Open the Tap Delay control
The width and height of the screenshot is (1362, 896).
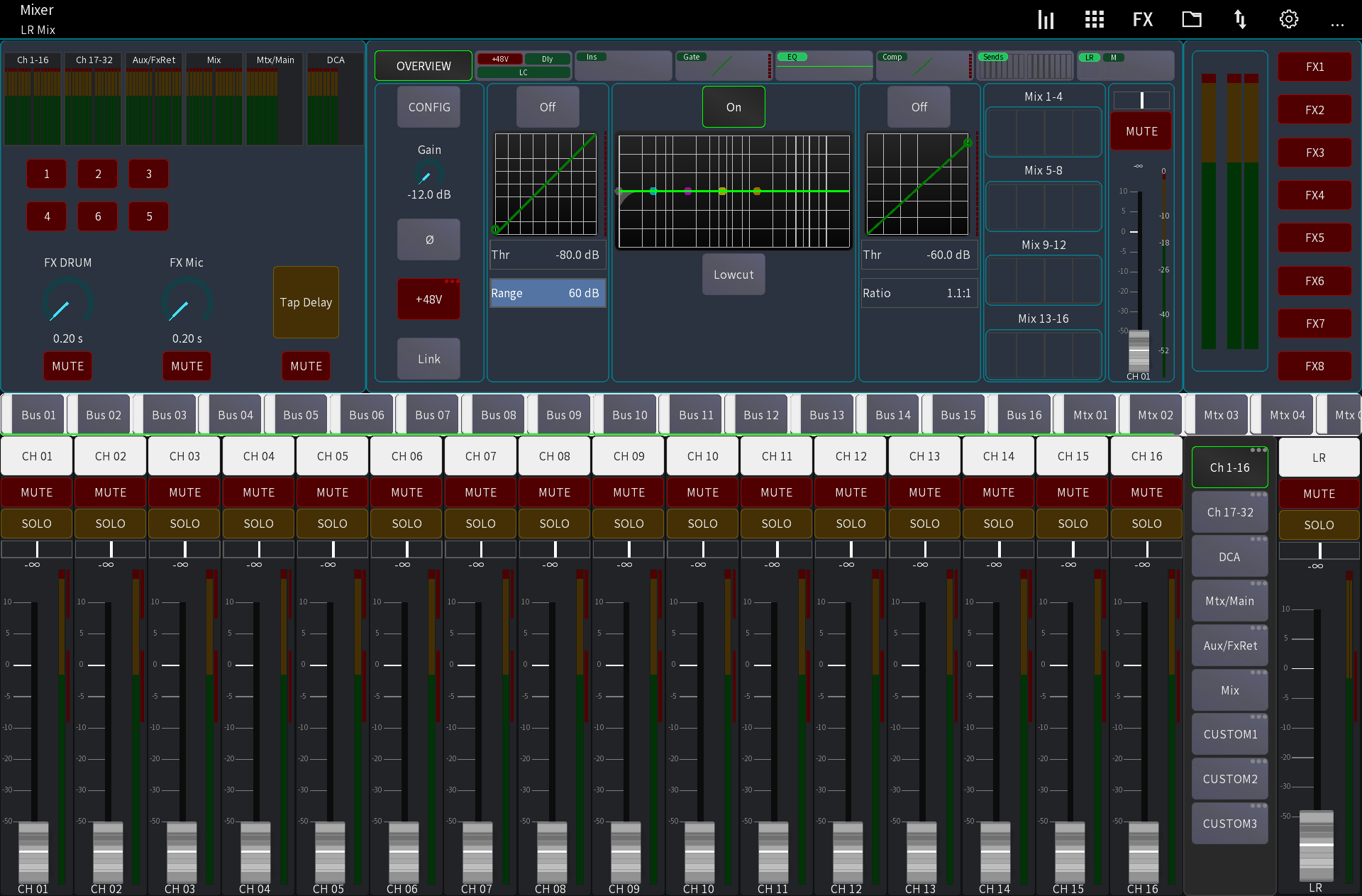(x=306, y=302)
